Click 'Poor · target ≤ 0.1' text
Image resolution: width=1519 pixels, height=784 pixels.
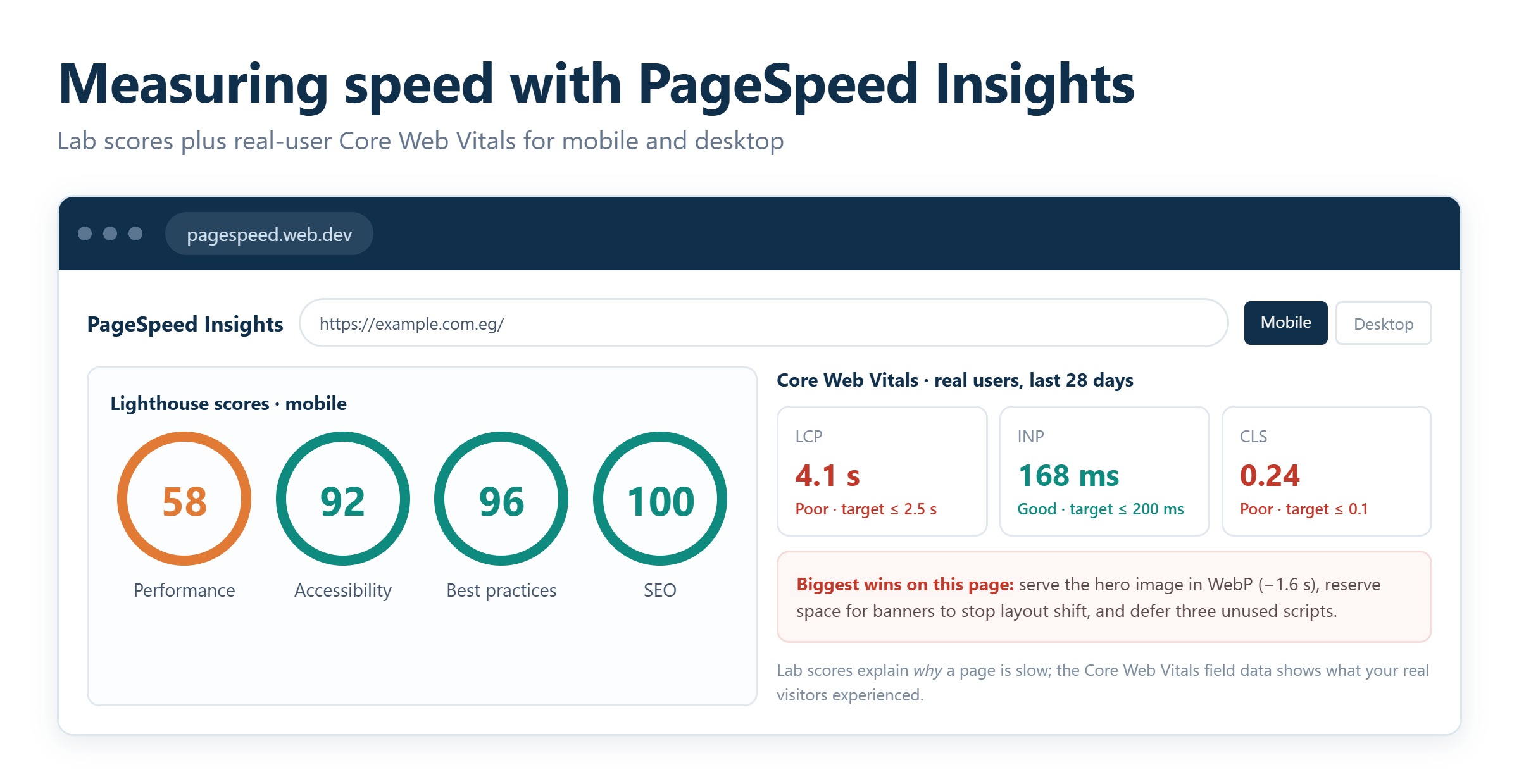coord(1304,509)
